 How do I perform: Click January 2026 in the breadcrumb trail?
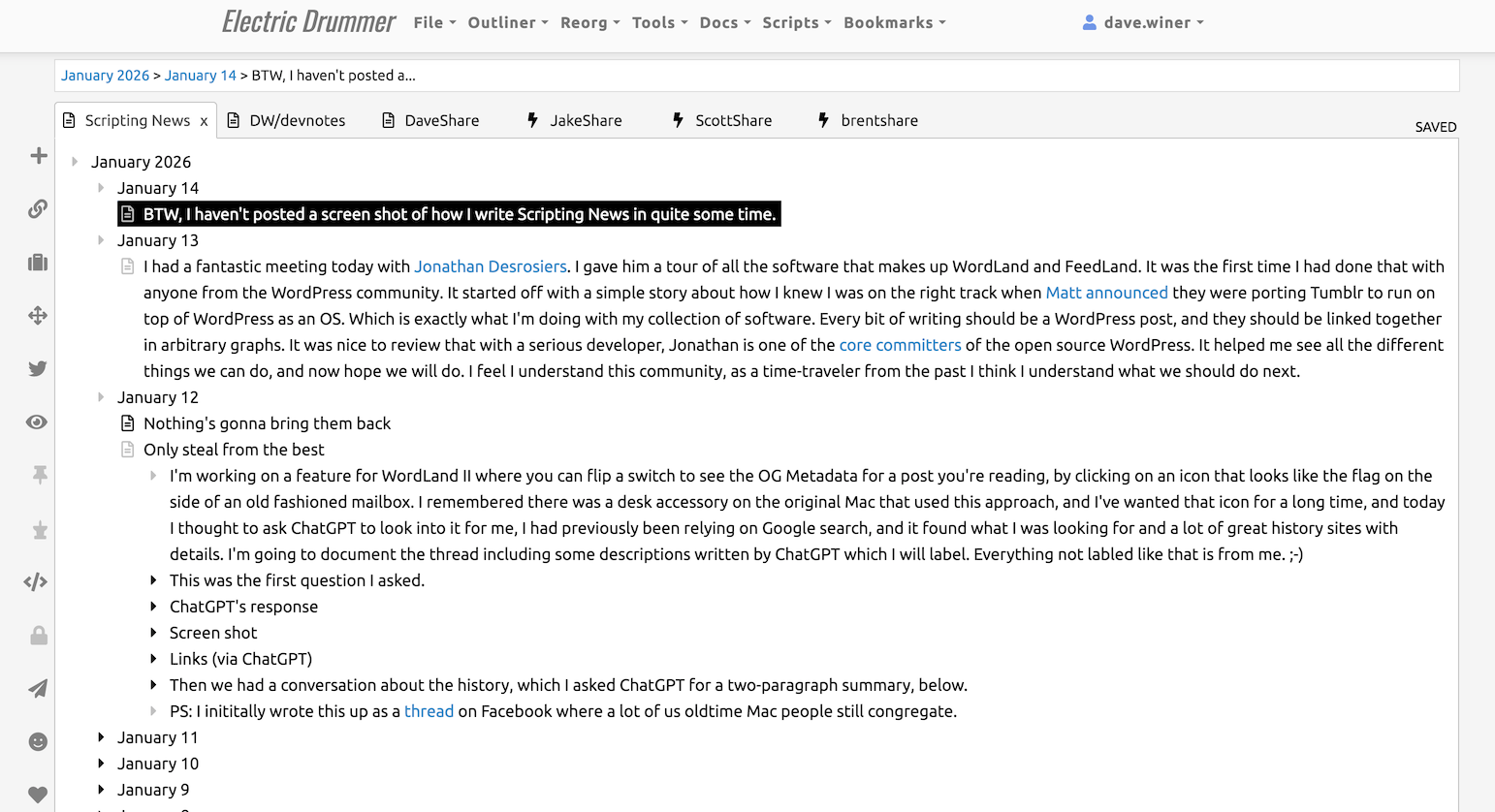click(x=105, y=76)
